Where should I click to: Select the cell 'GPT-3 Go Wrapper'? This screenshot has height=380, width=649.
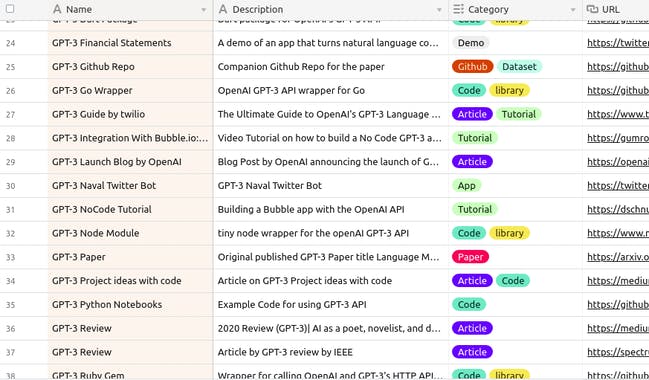[x=130, y=91]
